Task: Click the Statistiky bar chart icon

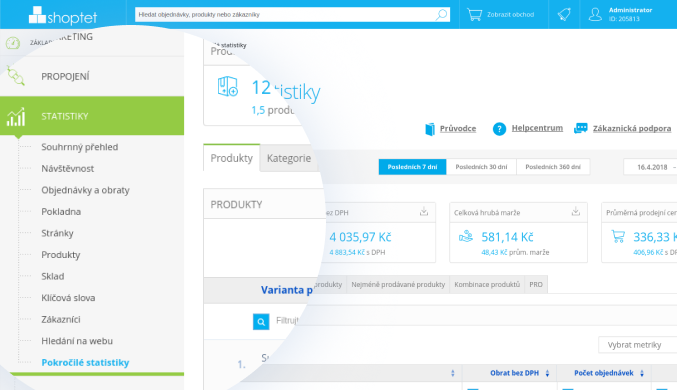Action: click(x=16, y=117)
